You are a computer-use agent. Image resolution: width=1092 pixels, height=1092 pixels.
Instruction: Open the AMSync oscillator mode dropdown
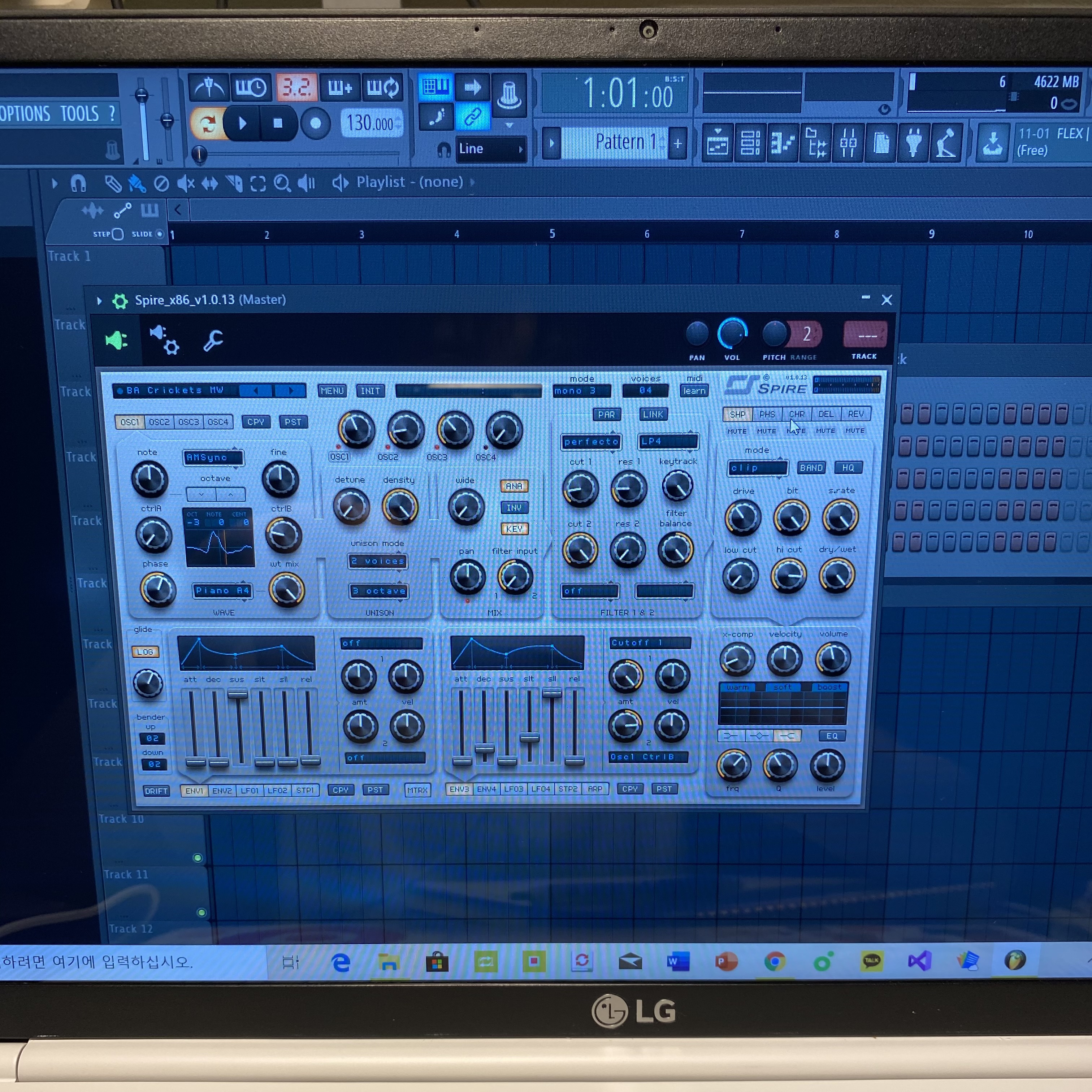(213, 457)
